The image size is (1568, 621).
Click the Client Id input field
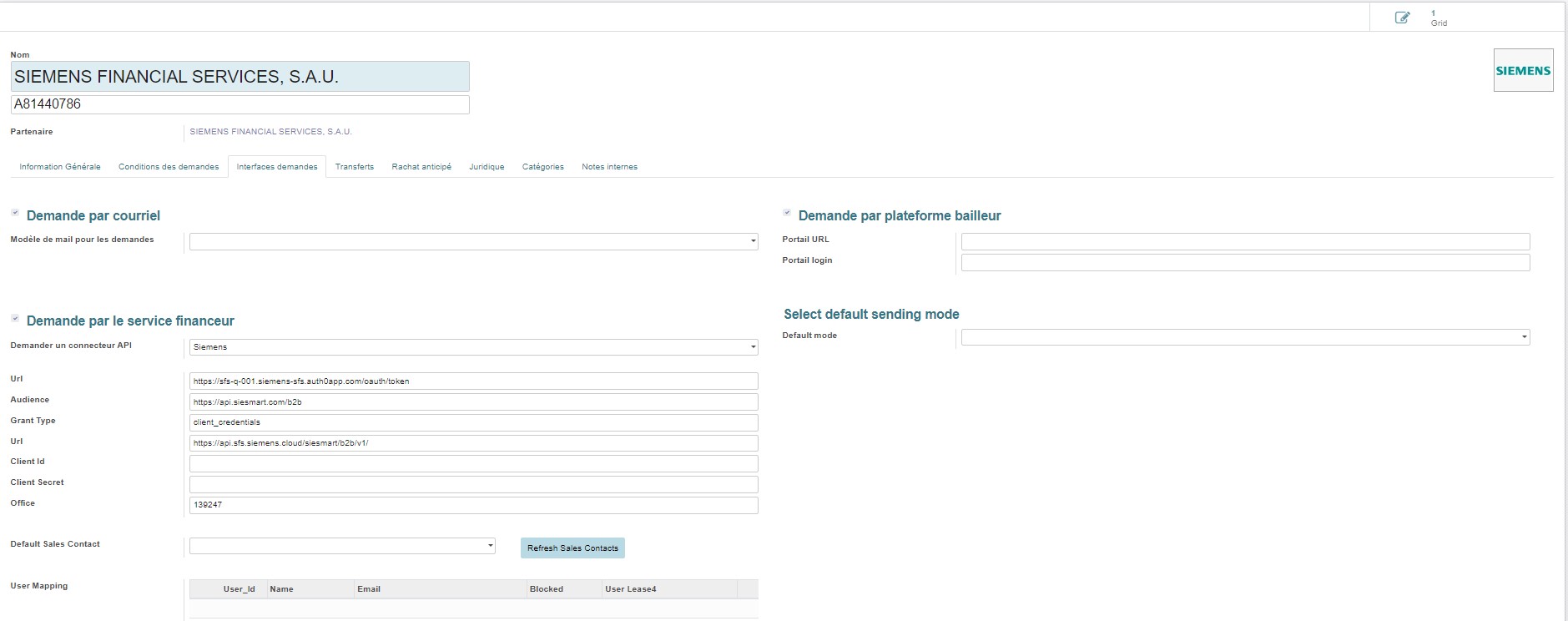(473, 463)
